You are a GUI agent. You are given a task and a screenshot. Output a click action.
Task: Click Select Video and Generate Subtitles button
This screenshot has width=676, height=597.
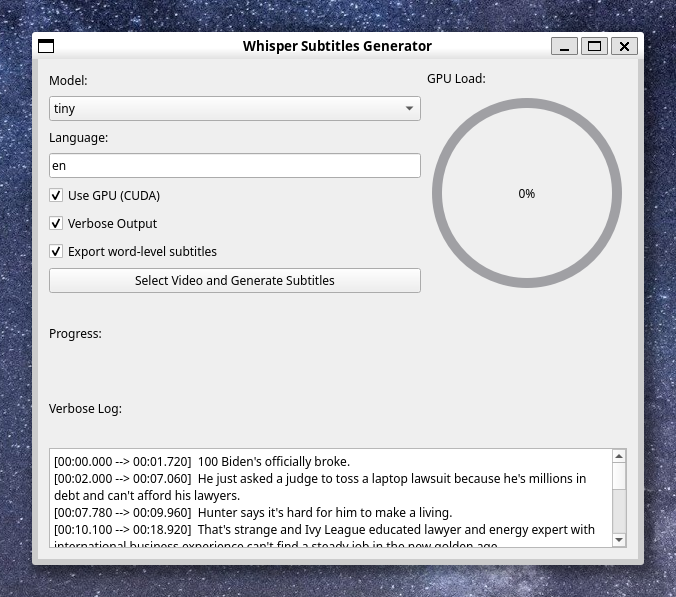click(x=235, y=281)
